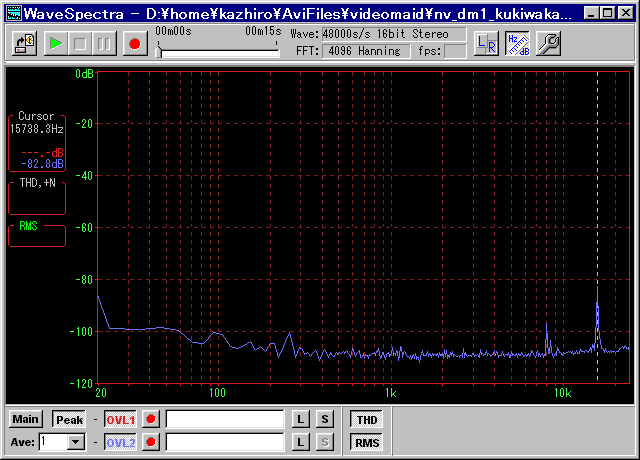The image size is (640, 460).
Task: Click the S button for OVL1
Action: (x=325, y=419)
